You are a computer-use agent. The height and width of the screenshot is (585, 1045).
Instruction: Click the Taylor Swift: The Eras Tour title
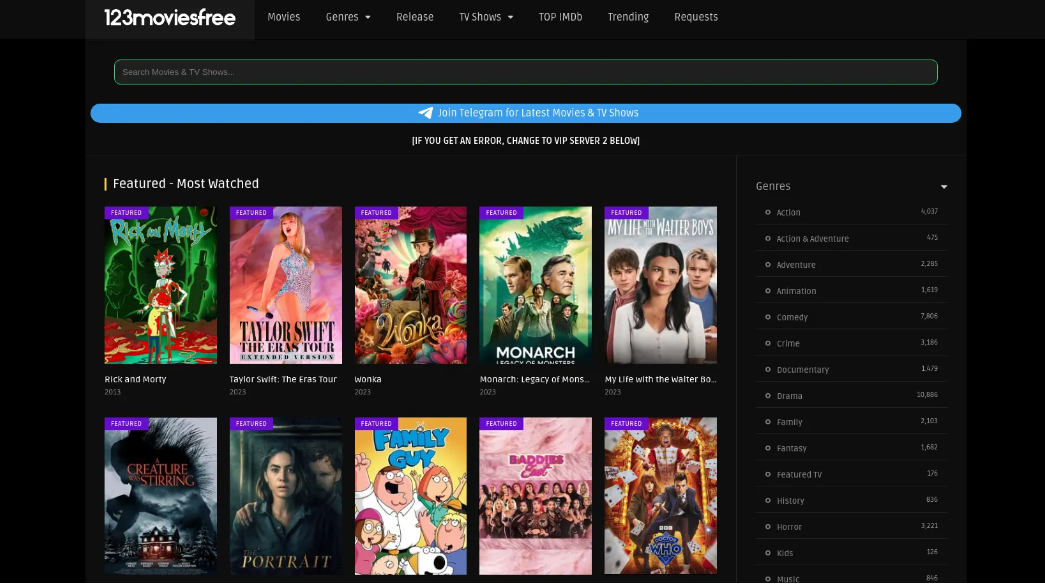[283, 379]
